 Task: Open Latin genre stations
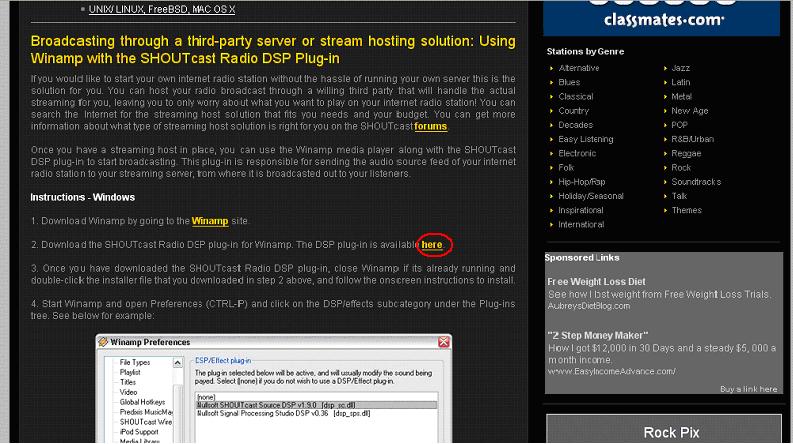coord(681,82)
